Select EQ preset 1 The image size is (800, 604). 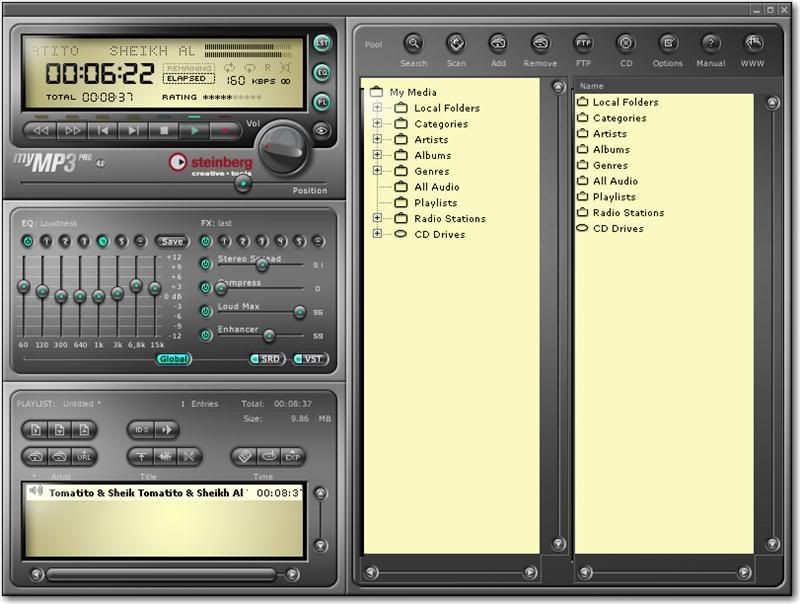pos(46,241)
